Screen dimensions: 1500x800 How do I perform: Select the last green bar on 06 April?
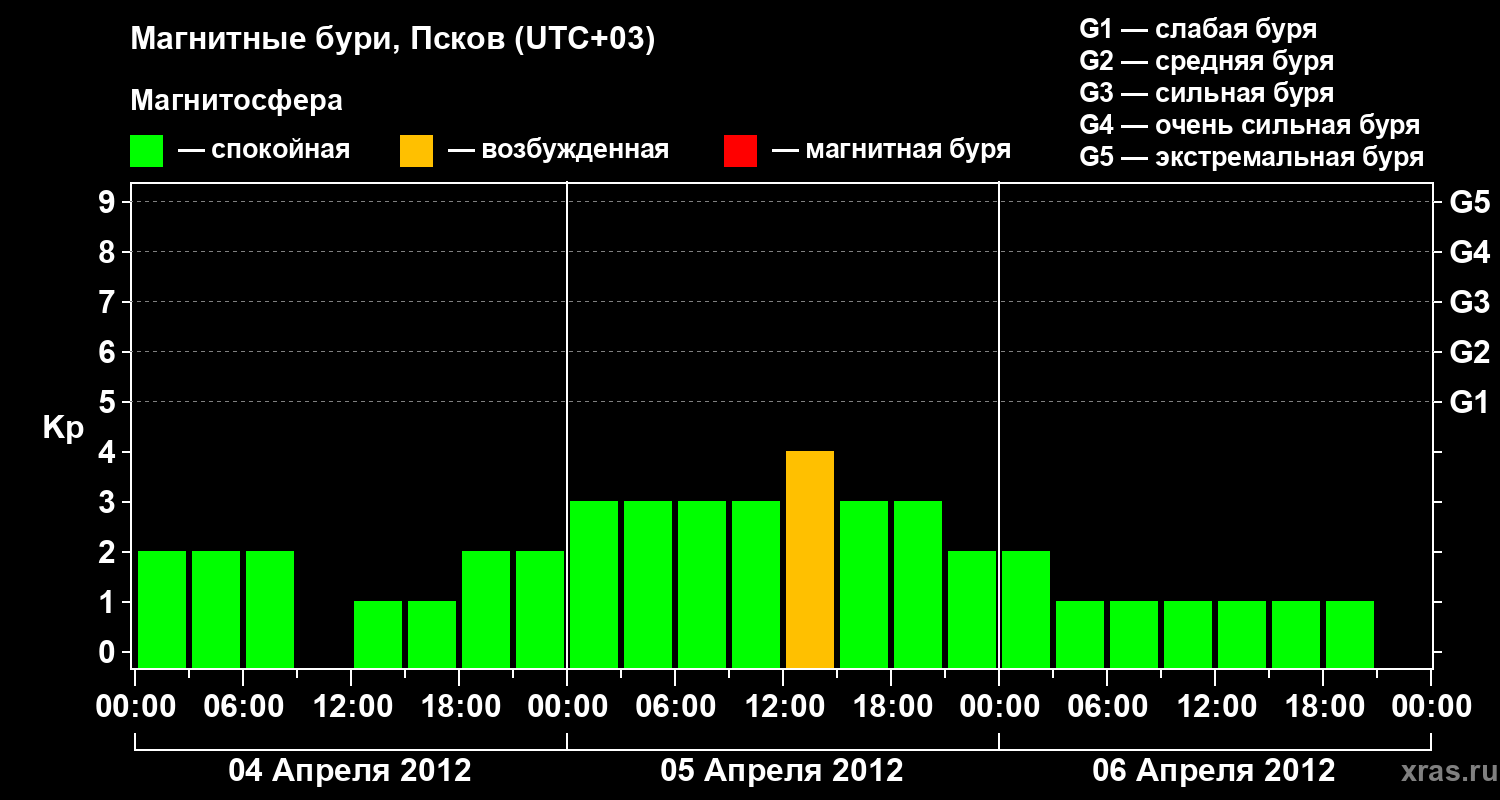coord(1350,635)
